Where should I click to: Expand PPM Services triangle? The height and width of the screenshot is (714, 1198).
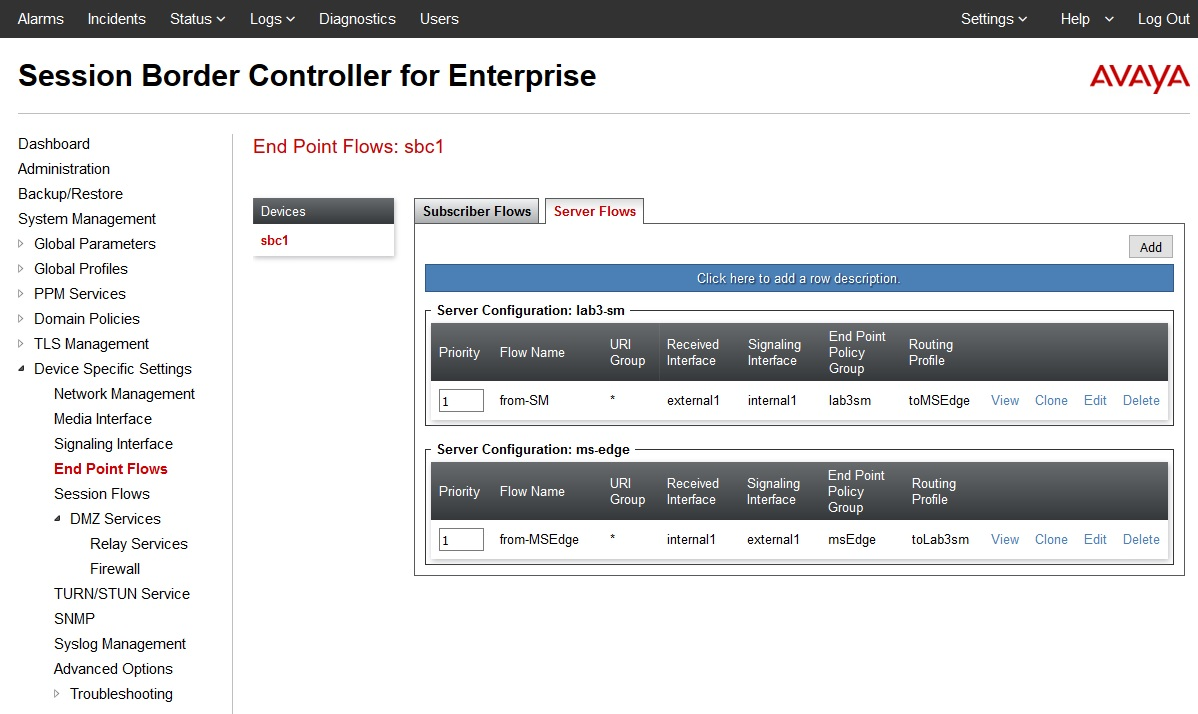pos(21,294)
